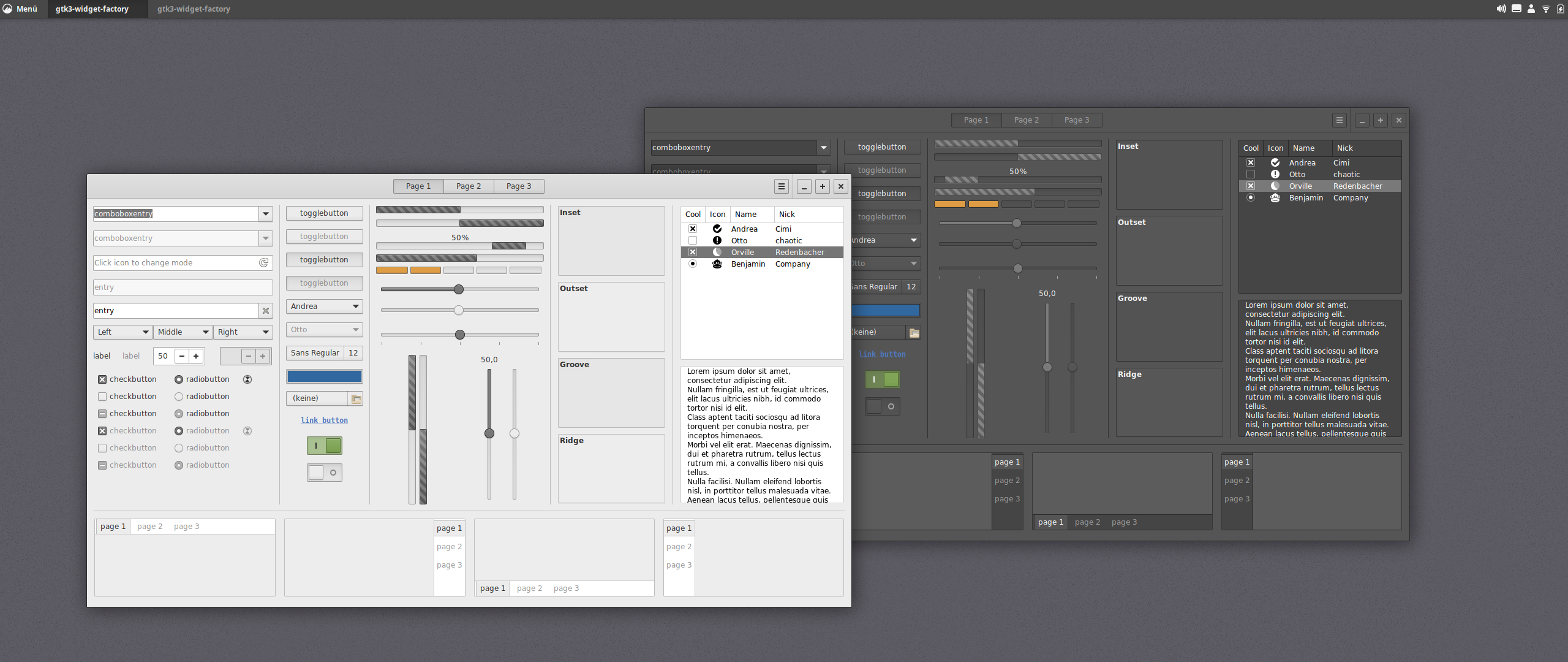Expand the top comboboxentry arrow in light window
Image resolution: width=1568 pixels, height=662 pixels.
click(266, 214)
